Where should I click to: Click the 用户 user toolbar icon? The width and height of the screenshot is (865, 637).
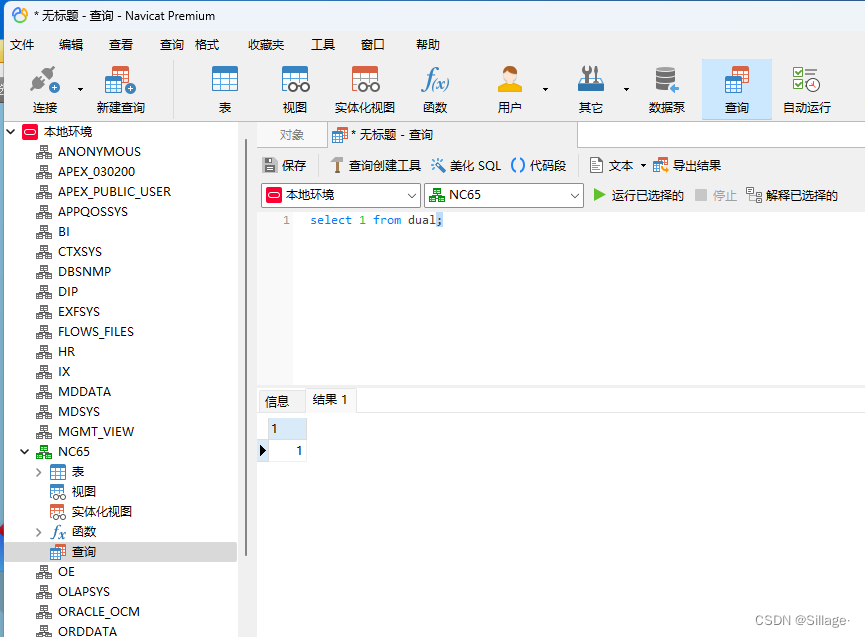click(510, 89)
